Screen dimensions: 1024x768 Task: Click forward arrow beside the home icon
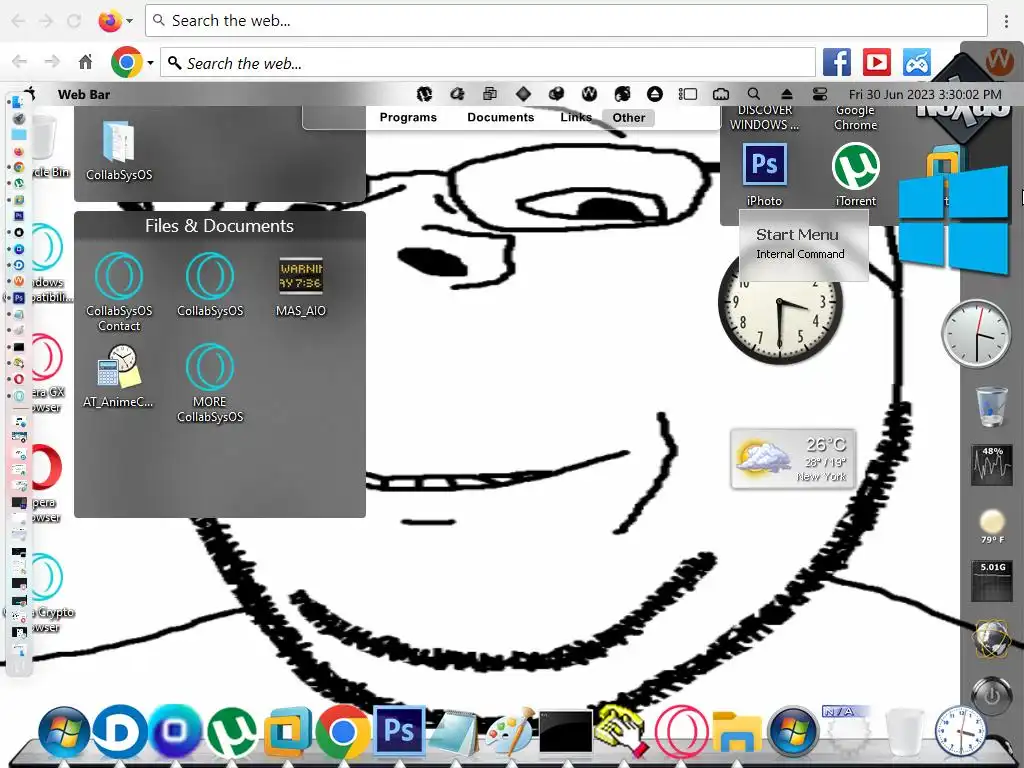click(x=52, y=62)
